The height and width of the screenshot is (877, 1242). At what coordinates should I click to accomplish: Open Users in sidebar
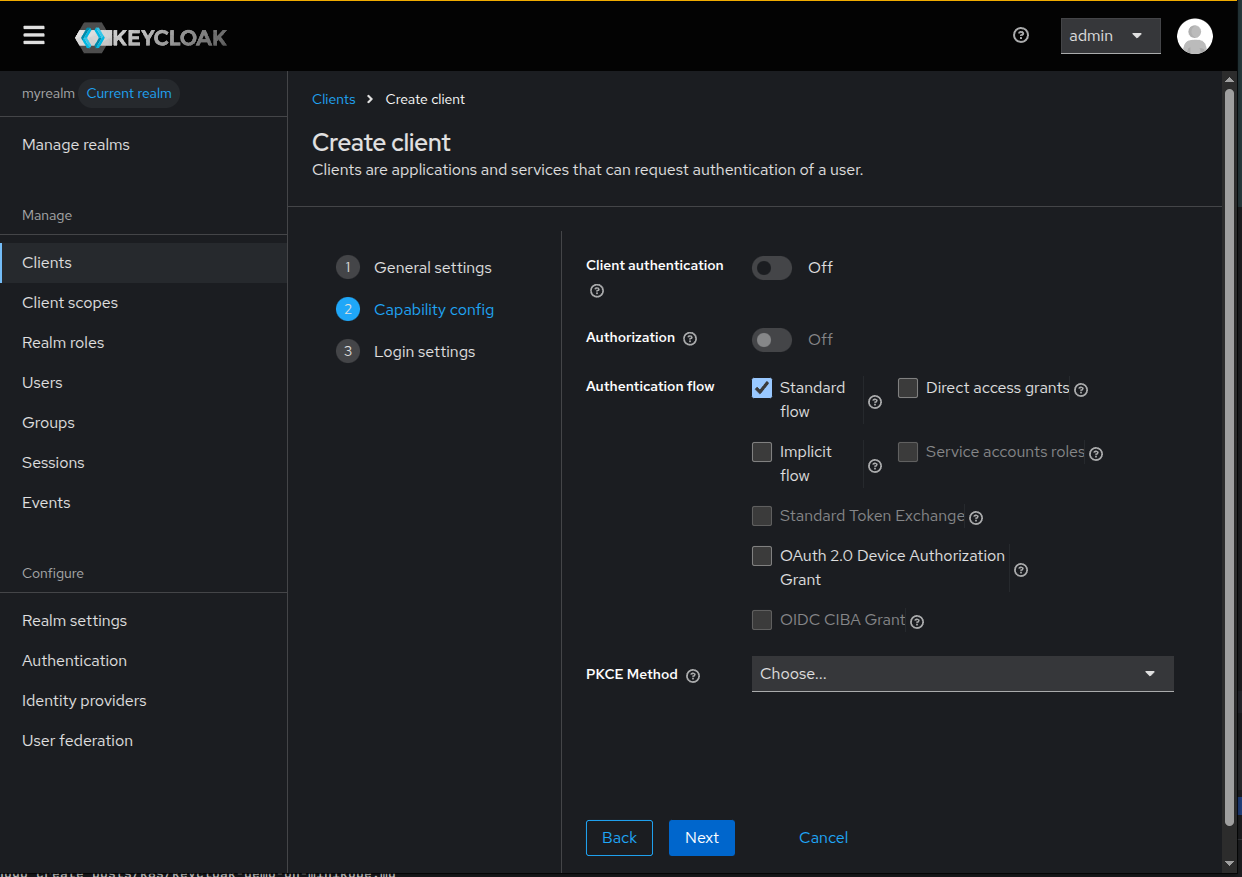pyautogui.click(x=144, y=383)
